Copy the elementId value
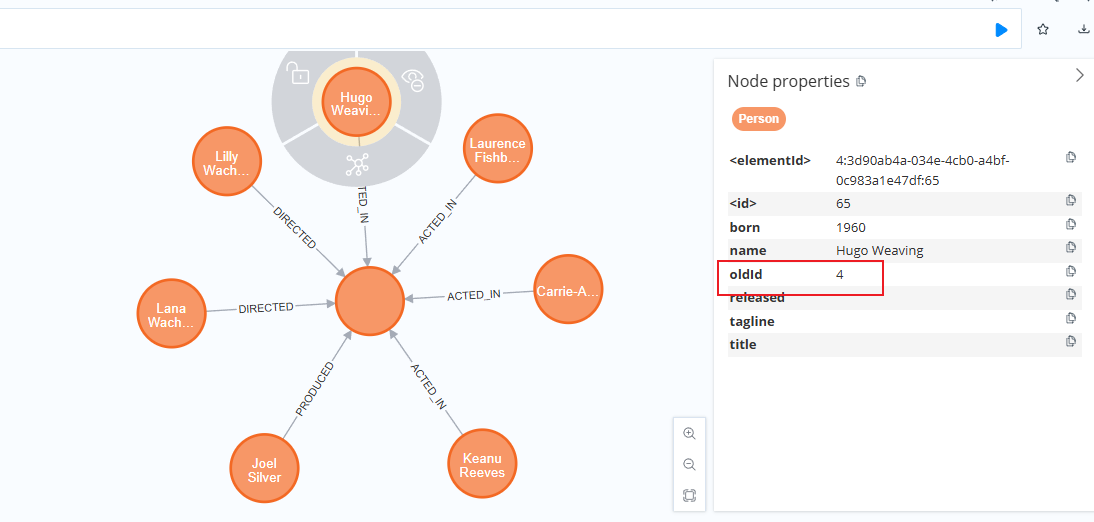Image resolution: width=1094 pixels, height=522 pixels. point(1071,157)
